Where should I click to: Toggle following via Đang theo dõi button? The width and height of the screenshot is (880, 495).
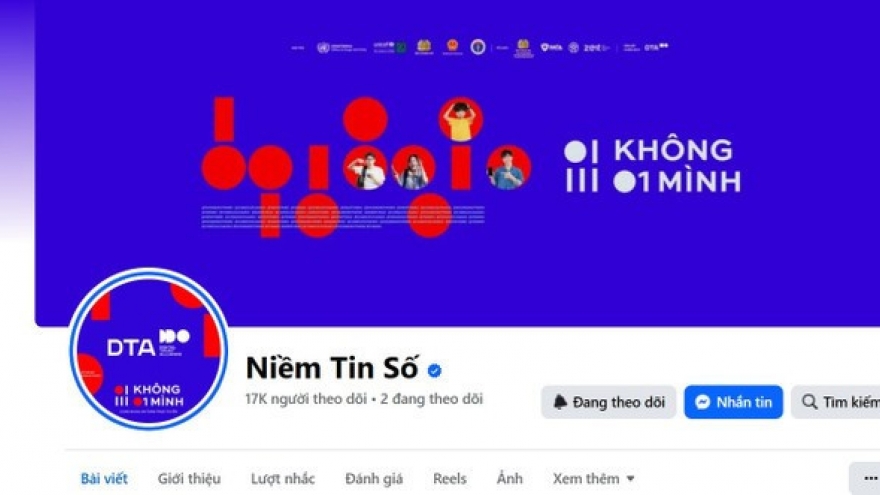click(608, 402)
